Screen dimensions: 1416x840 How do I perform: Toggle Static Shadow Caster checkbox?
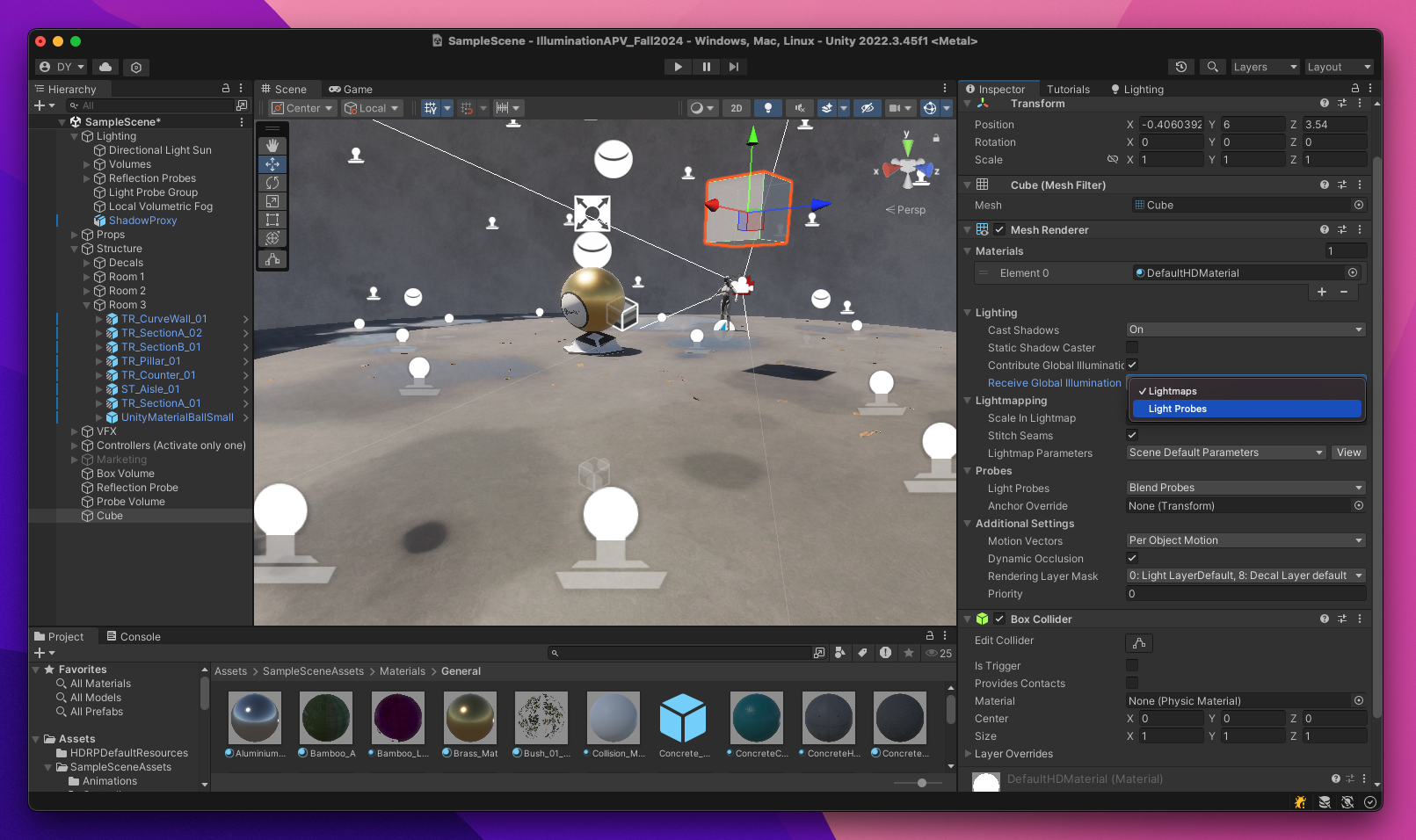(x=1132, y=347)
